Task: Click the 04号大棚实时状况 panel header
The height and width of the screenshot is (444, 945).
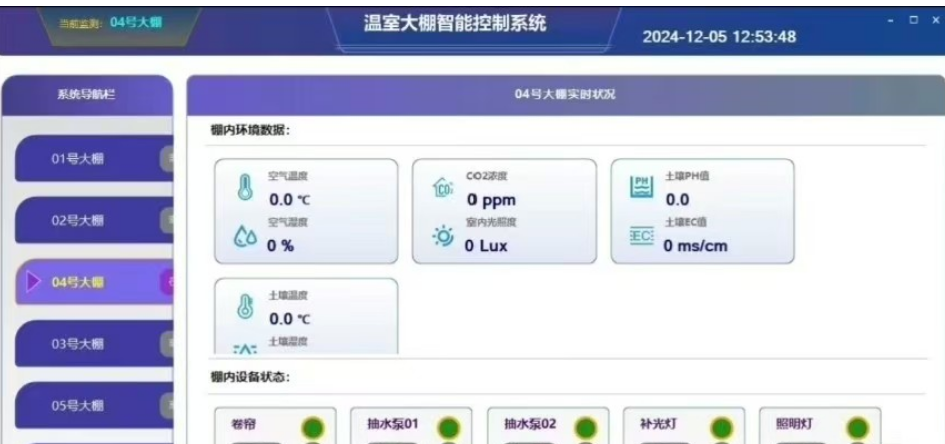Action: point(565,95)
